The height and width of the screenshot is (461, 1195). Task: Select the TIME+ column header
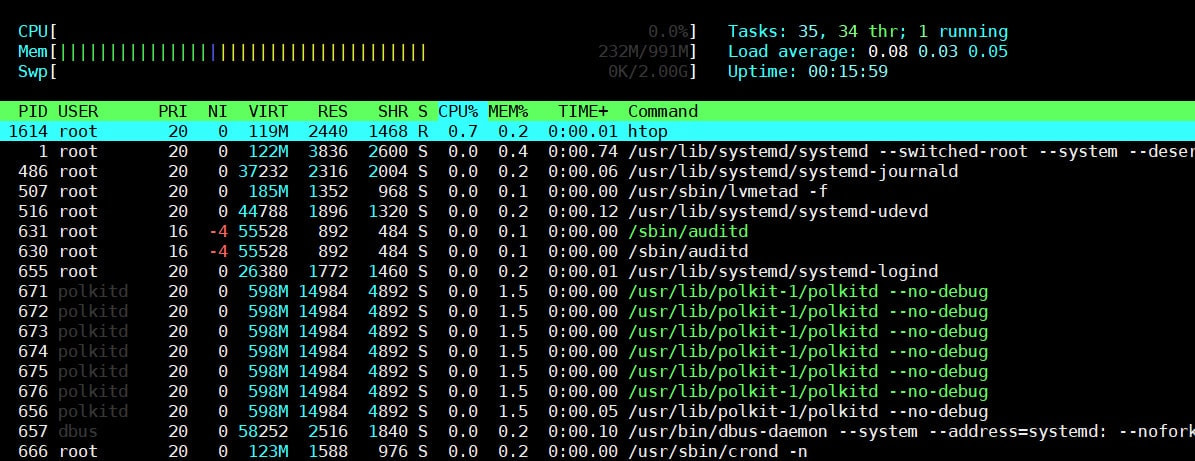pos(583,111)
